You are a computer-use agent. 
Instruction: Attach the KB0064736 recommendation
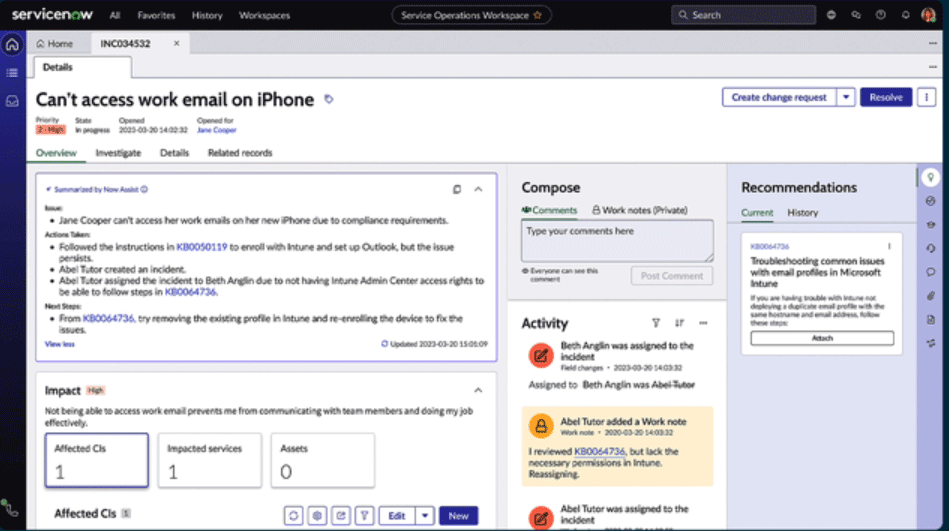[822, 338]
